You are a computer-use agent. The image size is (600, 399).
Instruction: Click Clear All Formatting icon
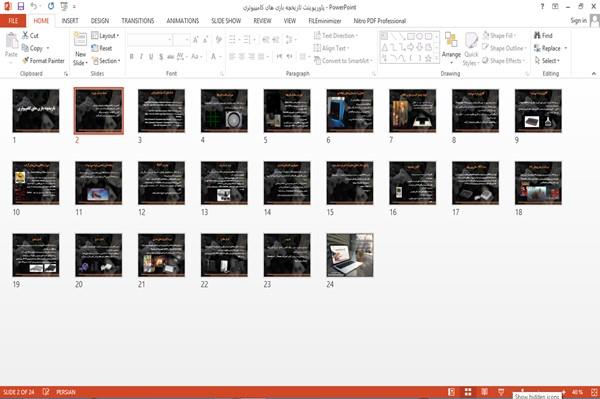click(x=219, y=39)
